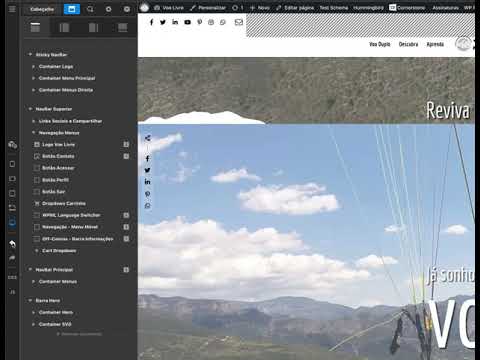
Task: Click the undo arrow in left rail
Action: point(12,244)
